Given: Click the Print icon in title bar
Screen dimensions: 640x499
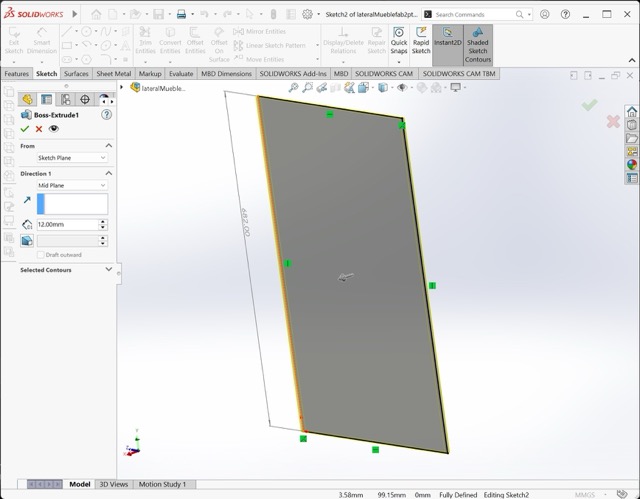Looking at the screenshot, I should pos(181,14).
